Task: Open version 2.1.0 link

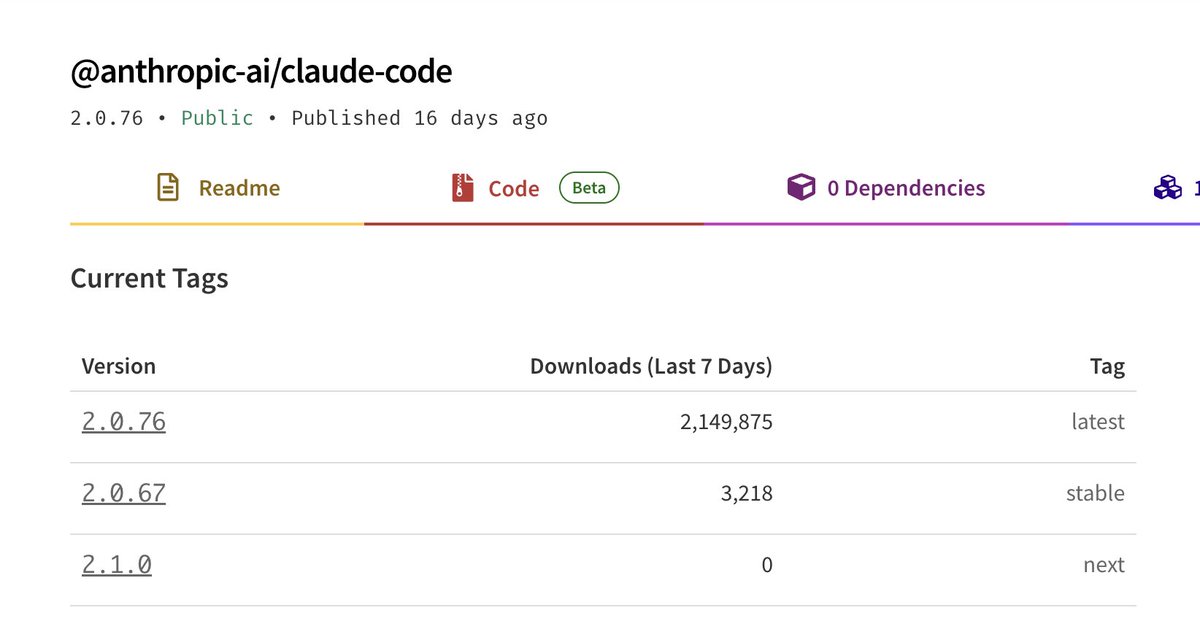Action: click(x=117, y=565)
